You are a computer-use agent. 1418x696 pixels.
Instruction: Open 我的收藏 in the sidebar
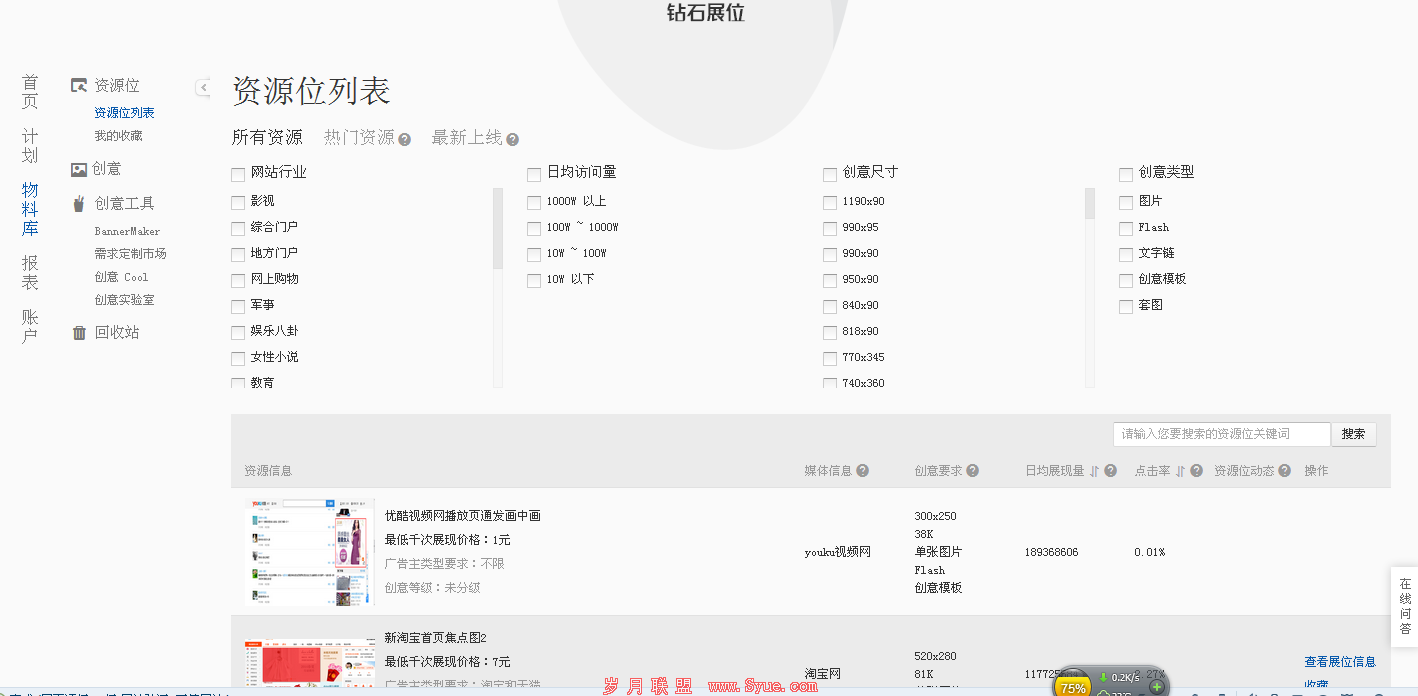click(x=118, y=136)
